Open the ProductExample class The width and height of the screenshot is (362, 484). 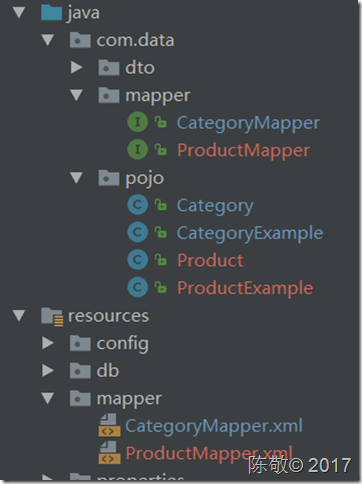coord(245,288)
